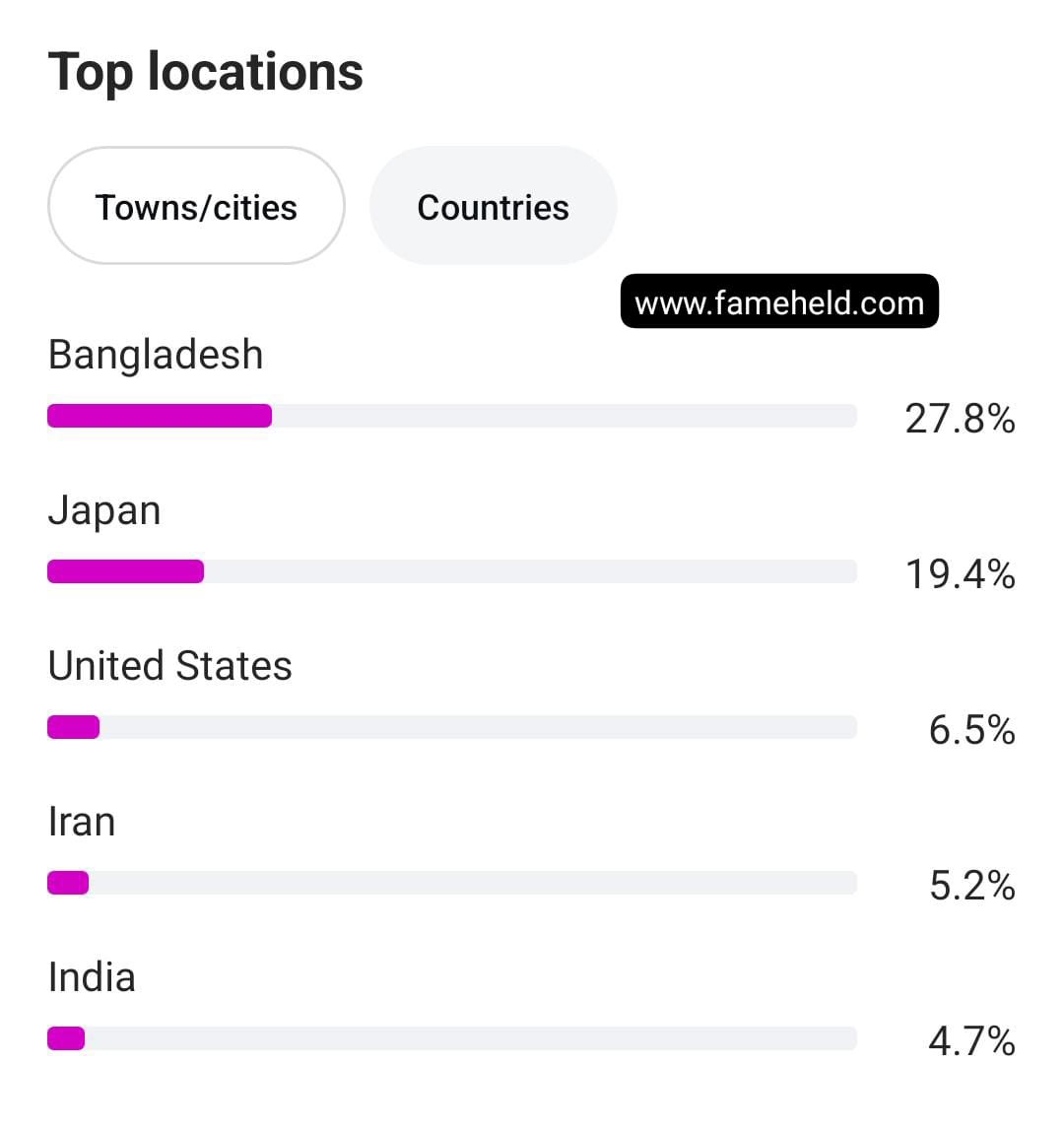Select the Japan country label
This screenshot has width=1064, height=1131.
coord(103,510)
